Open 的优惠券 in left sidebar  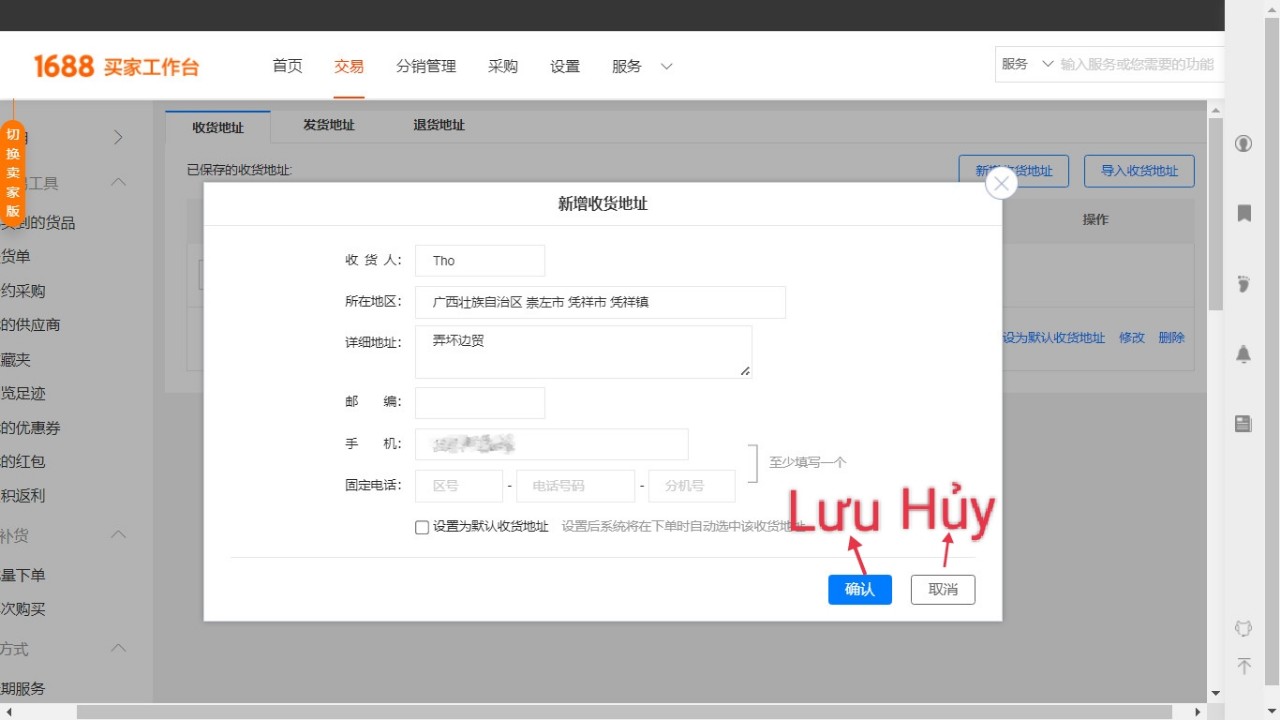pyautogui.click(x=30, y=427)
